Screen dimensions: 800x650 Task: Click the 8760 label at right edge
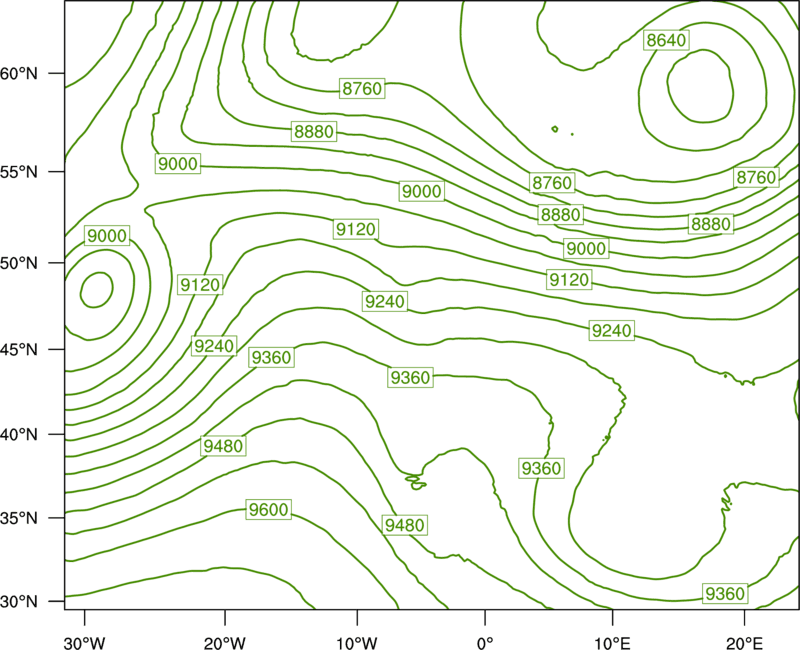coord(756,177)
